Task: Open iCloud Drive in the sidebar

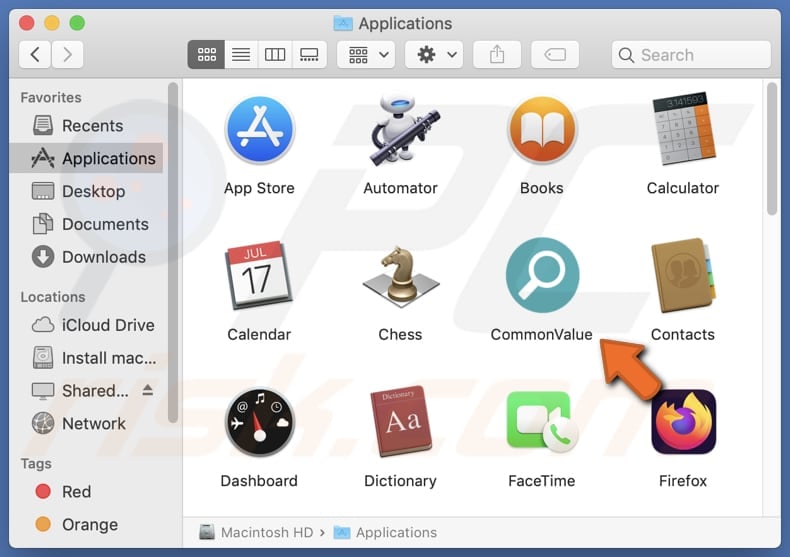Action: pyautogui.click(x=86, y=325)
